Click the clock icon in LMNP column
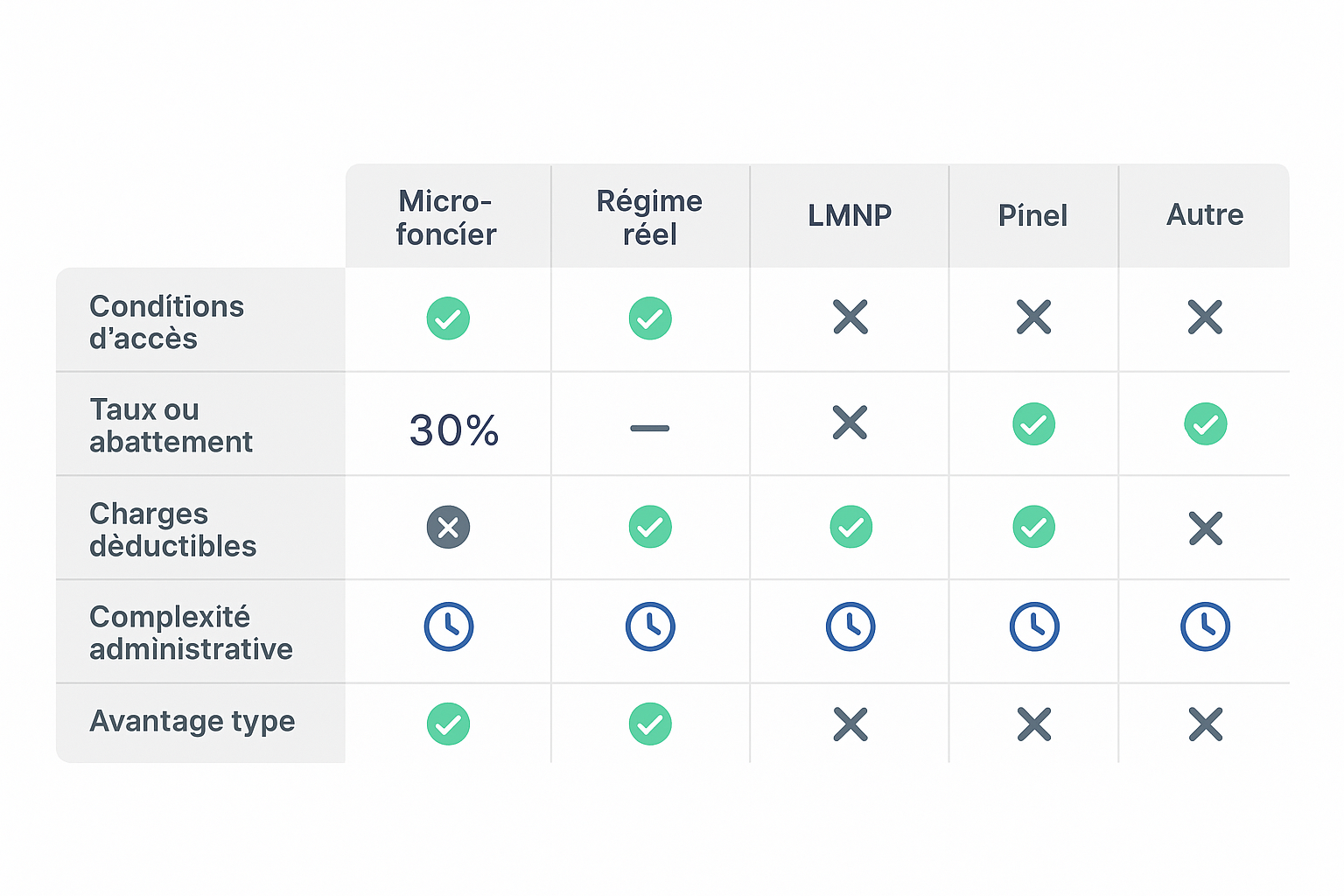This screenshot has height=896, width=1344. (850, 626)
